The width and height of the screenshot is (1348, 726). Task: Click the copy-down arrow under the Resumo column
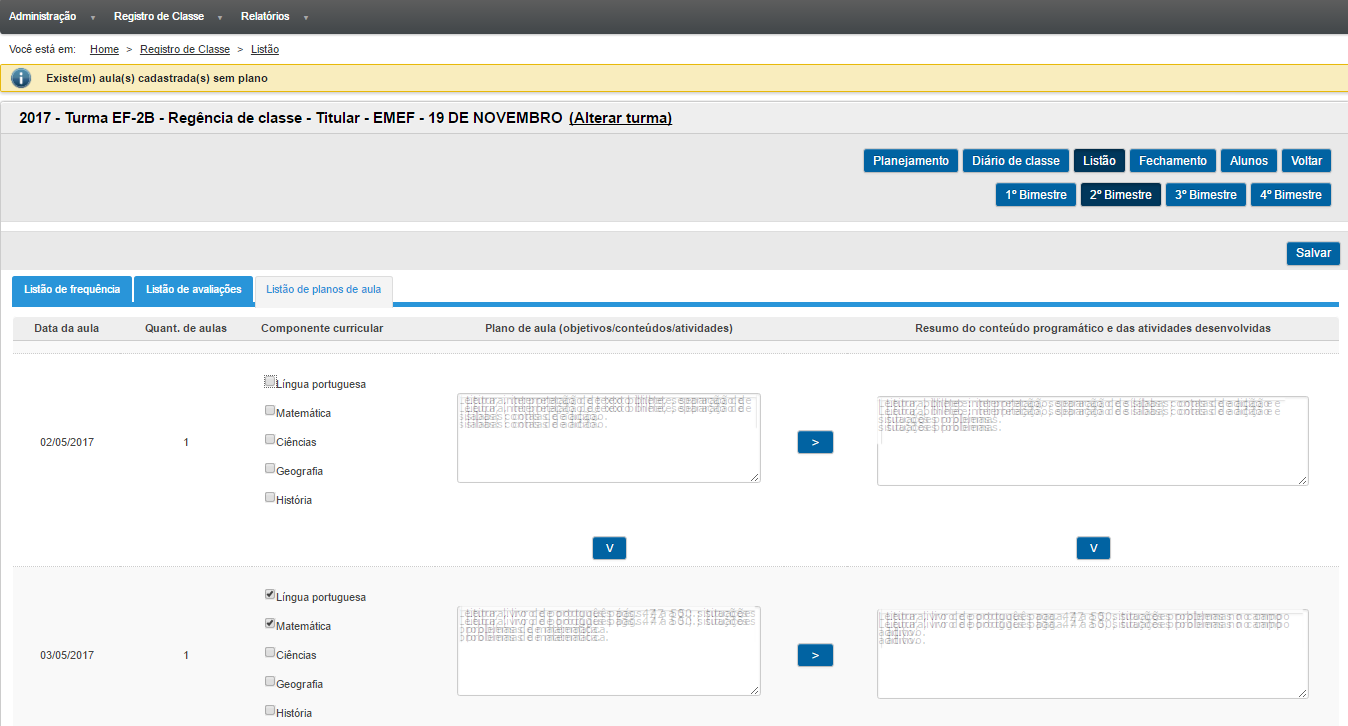(1093, 548)
